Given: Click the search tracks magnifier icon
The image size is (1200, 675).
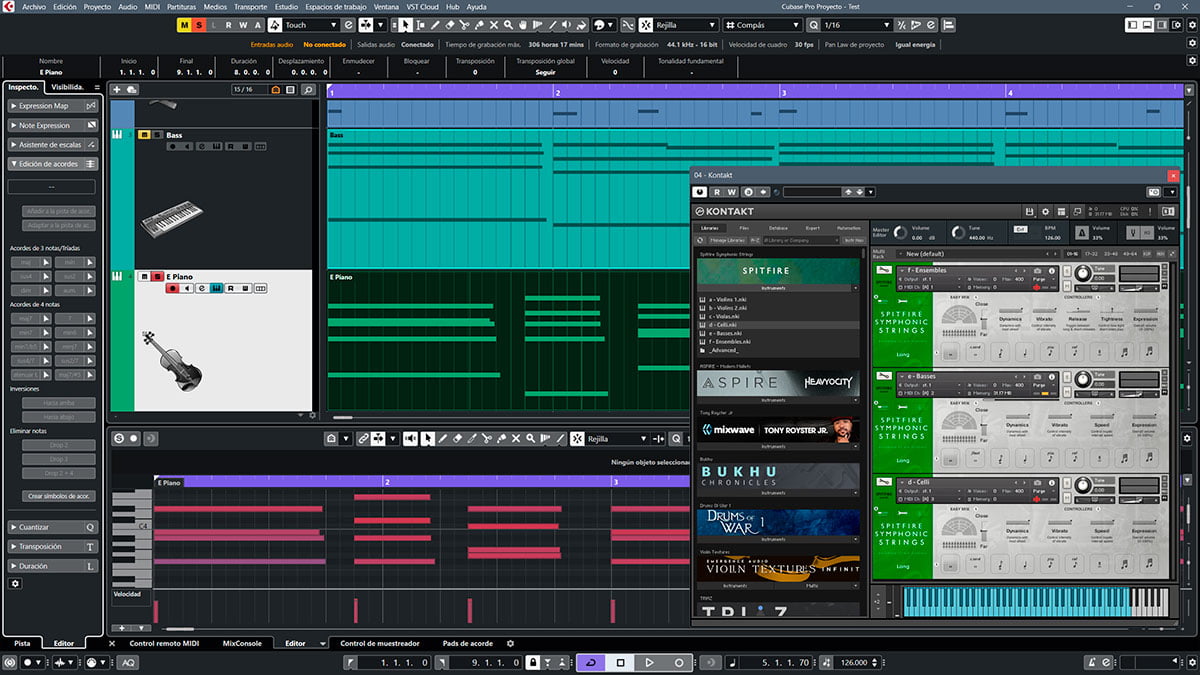Looking at the screenshot, I should coord(308,90).
